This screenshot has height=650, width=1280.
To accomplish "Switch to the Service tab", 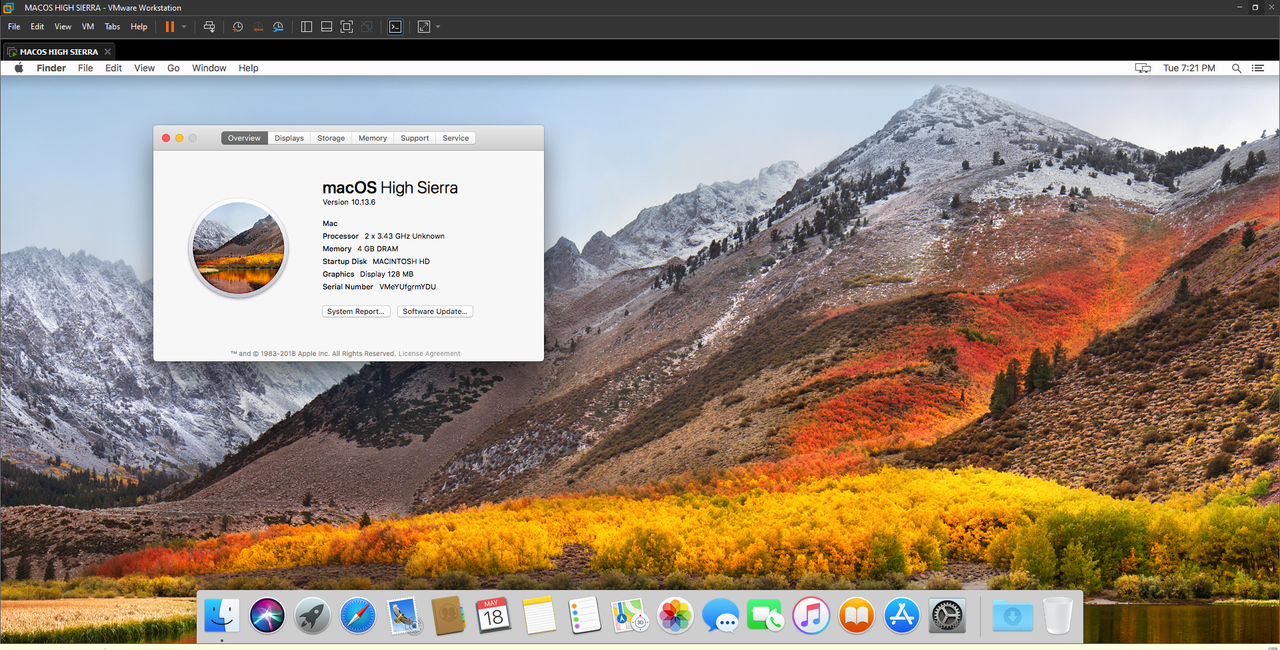I will point(456,138).
